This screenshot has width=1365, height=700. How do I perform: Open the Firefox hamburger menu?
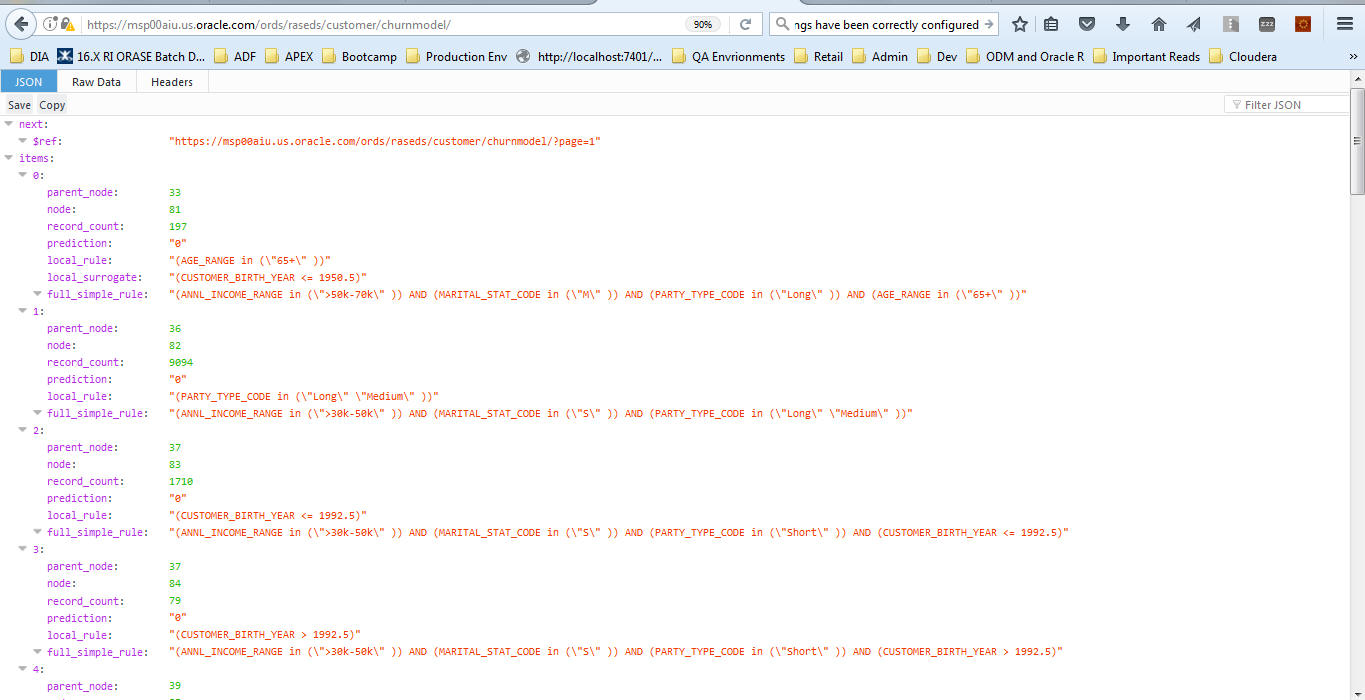1344,24
